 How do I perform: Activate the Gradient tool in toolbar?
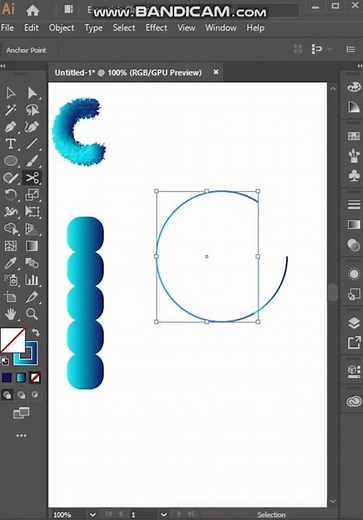[32, 246]
